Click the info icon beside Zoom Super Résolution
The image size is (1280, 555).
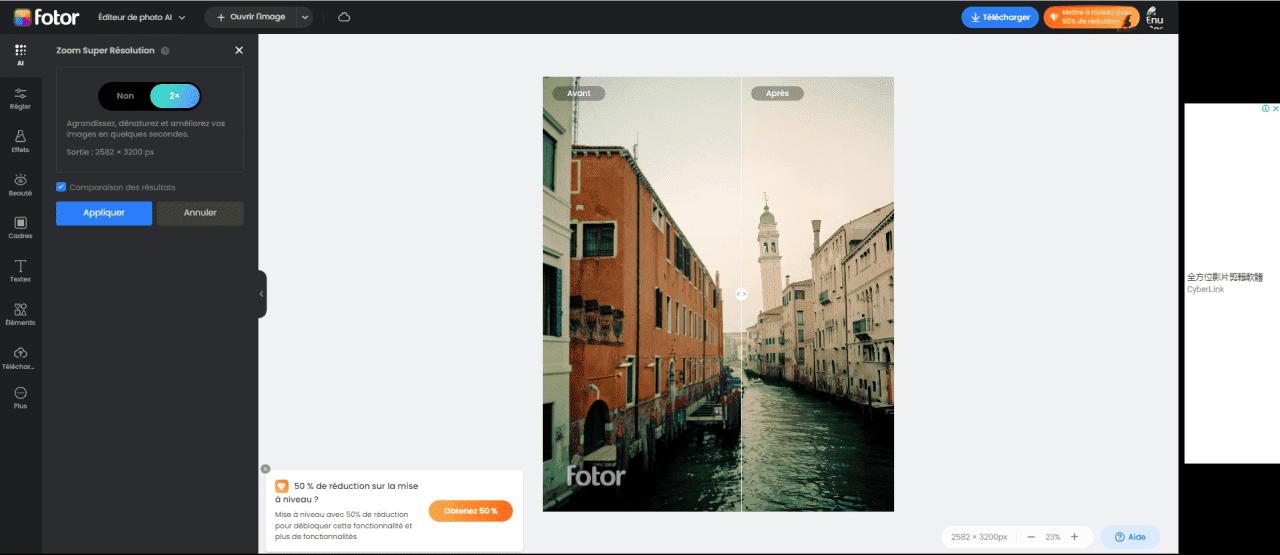point(165,50)
